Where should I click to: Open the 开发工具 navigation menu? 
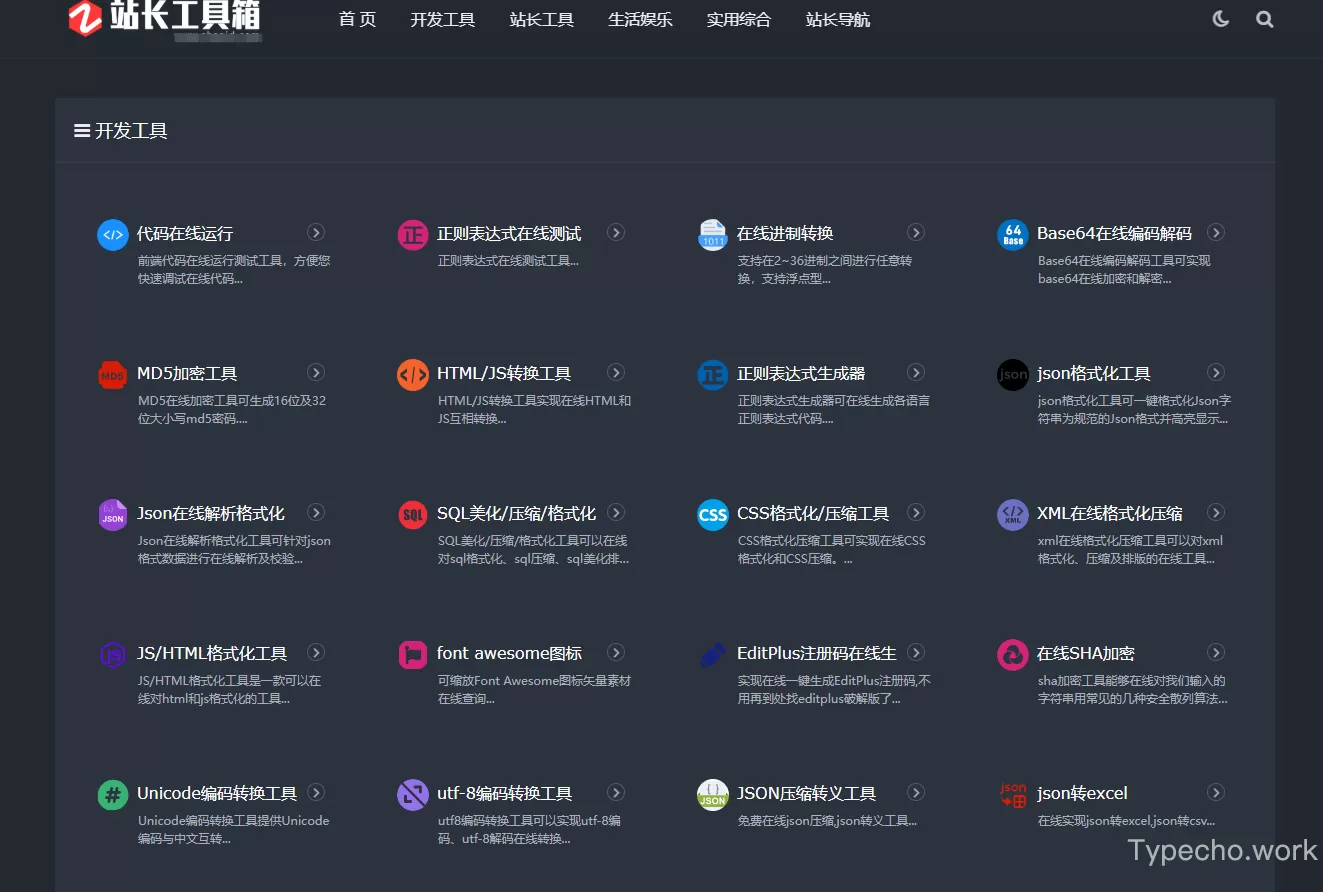tap(442, 20)
